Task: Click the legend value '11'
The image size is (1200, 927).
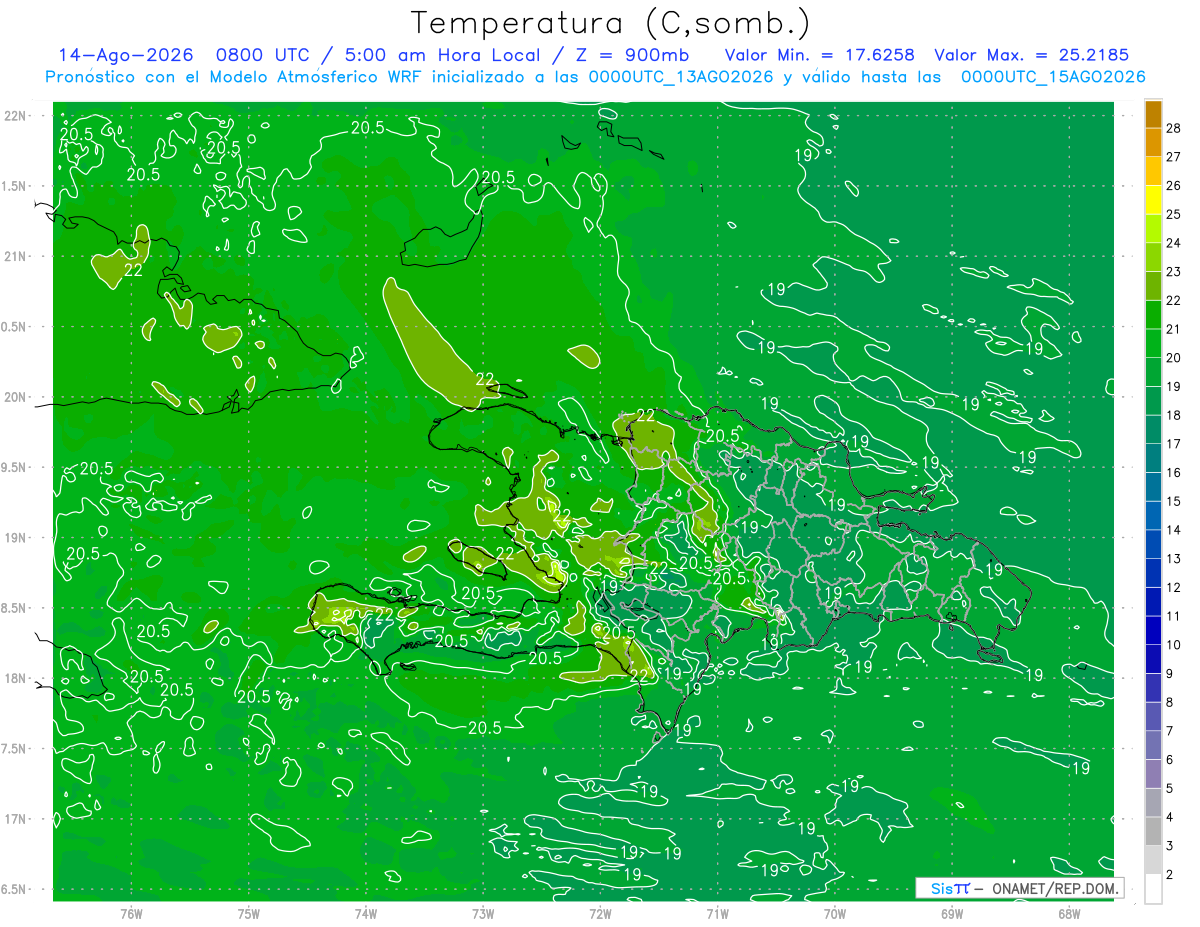Action: pyautogui.click(x=1174, y=616)
